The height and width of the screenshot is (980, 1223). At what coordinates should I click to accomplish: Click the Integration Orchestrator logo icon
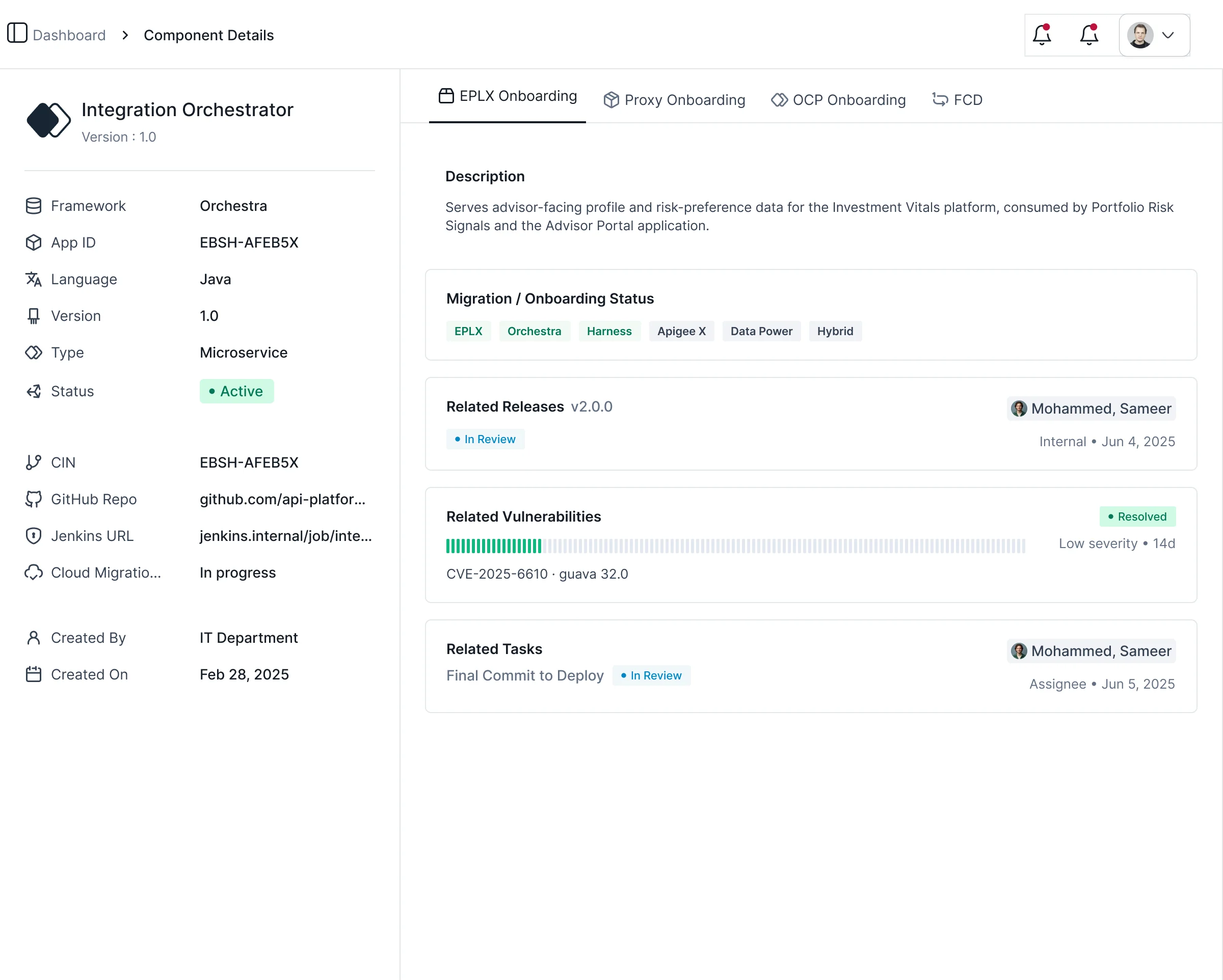[x=48, y=120]
